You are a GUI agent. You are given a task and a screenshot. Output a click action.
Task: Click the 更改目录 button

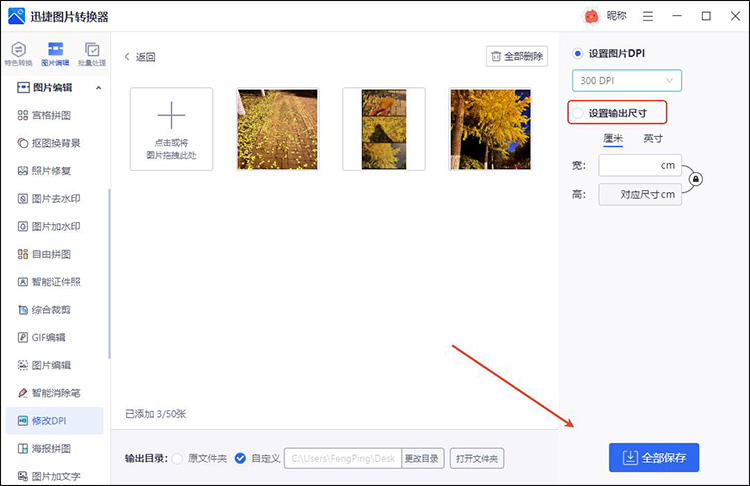(x=423, y=458)
